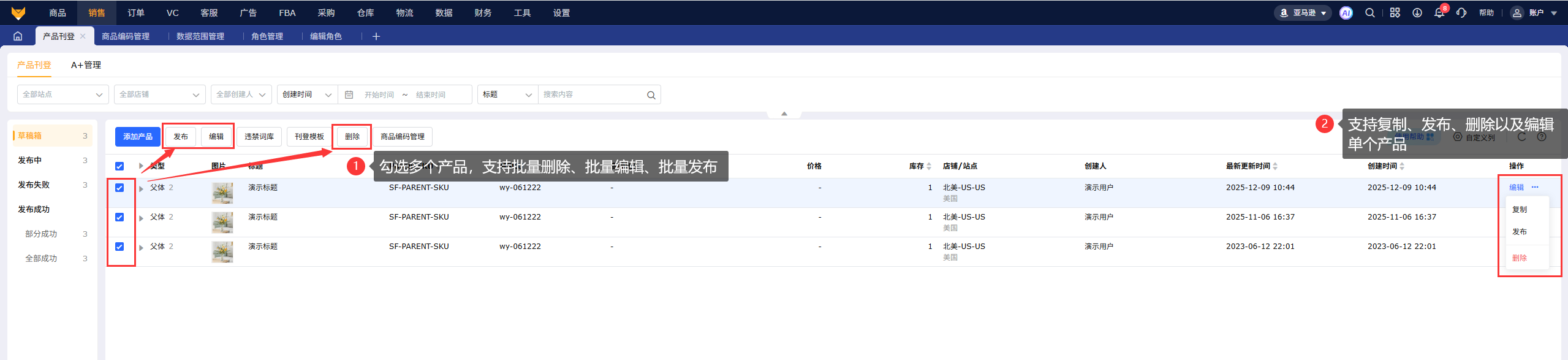The image size is (1568, 360).
Task: Open the 设置 top menu
Action: (x=562, y=13)
